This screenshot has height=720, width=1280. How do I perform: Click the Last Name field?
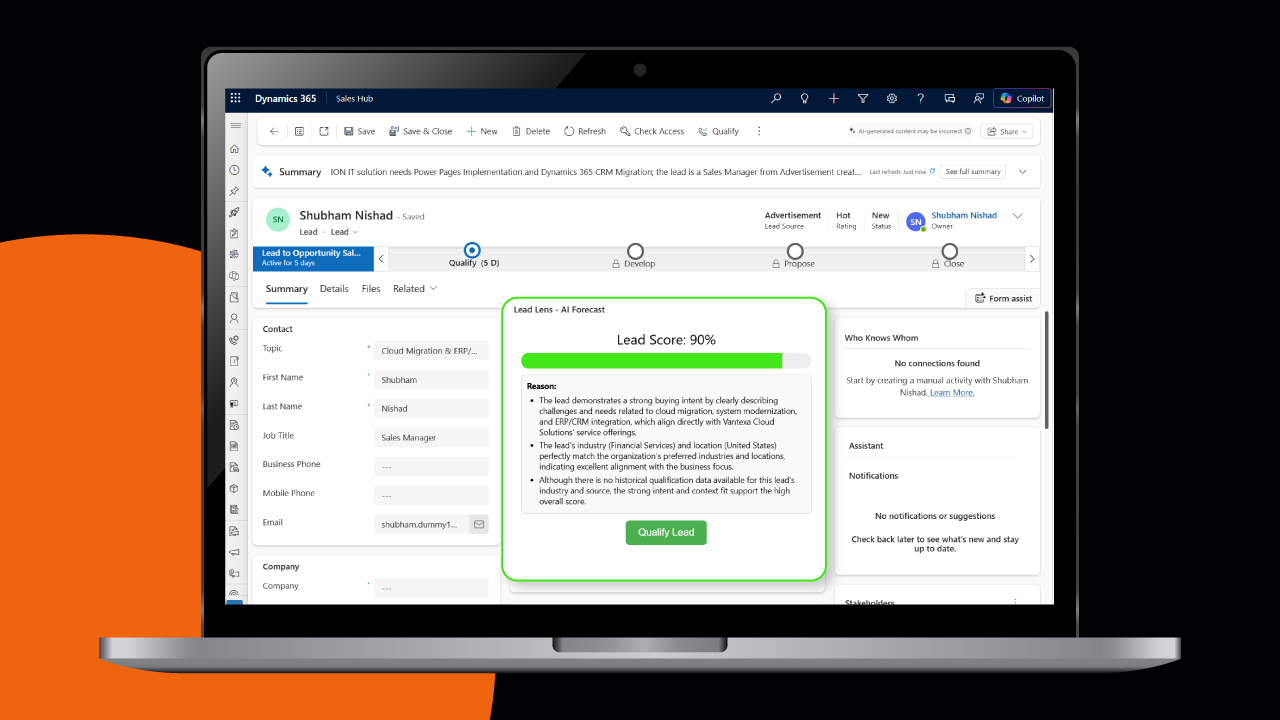pos(431,408)
